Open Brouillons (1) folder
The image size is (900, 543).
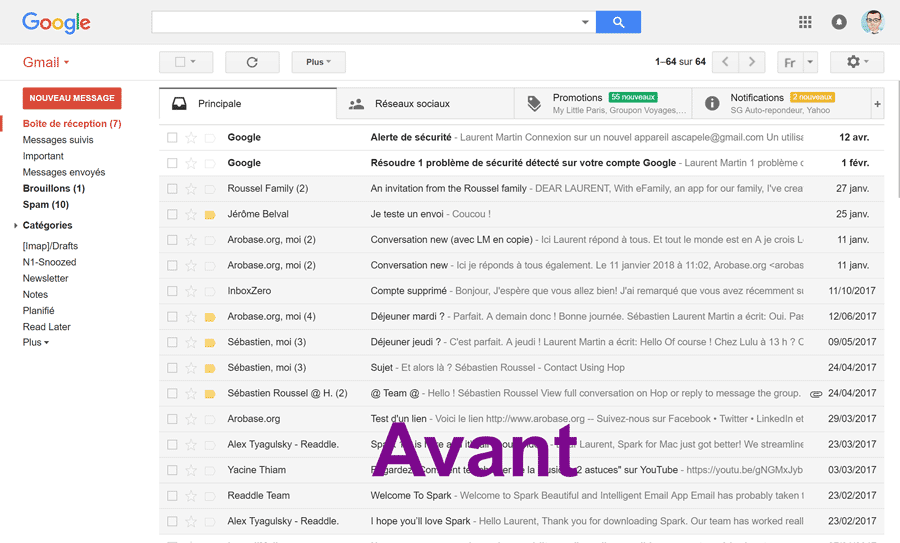click(54, 188)
